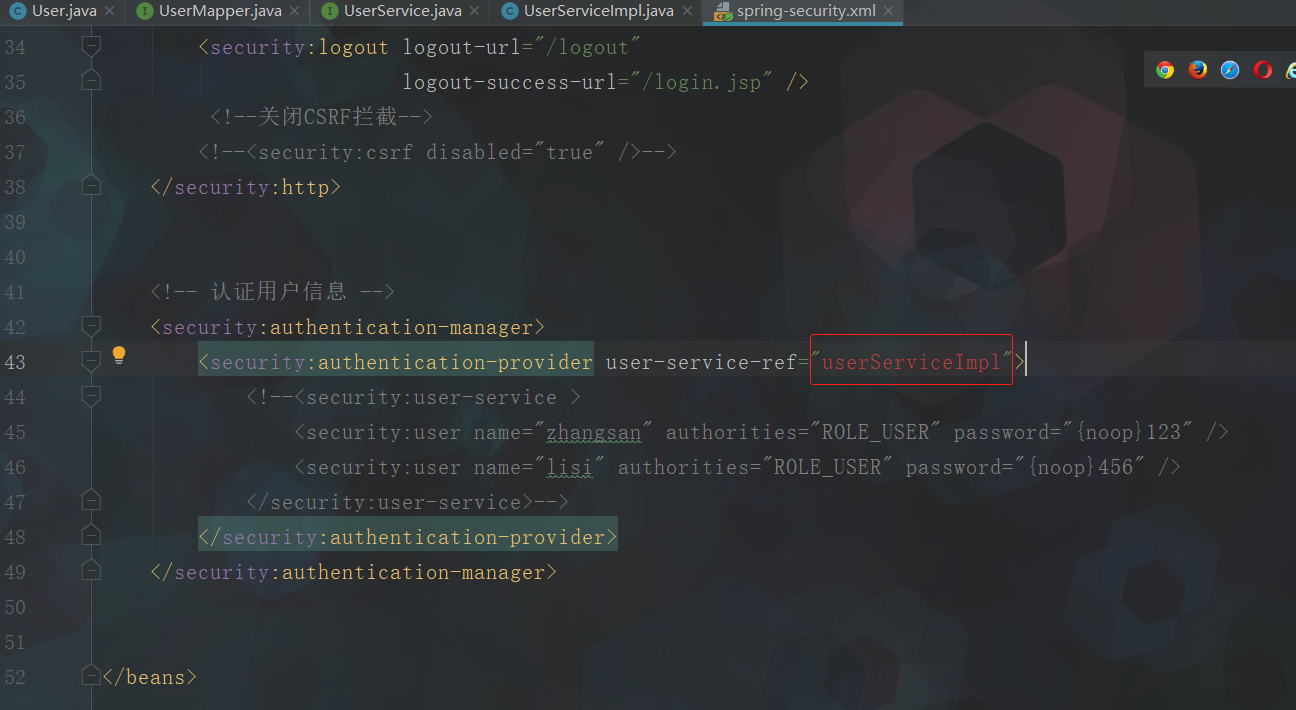Click the closing security:authentication-manager tag
The image size is (1296, 710).
[354, 572]
